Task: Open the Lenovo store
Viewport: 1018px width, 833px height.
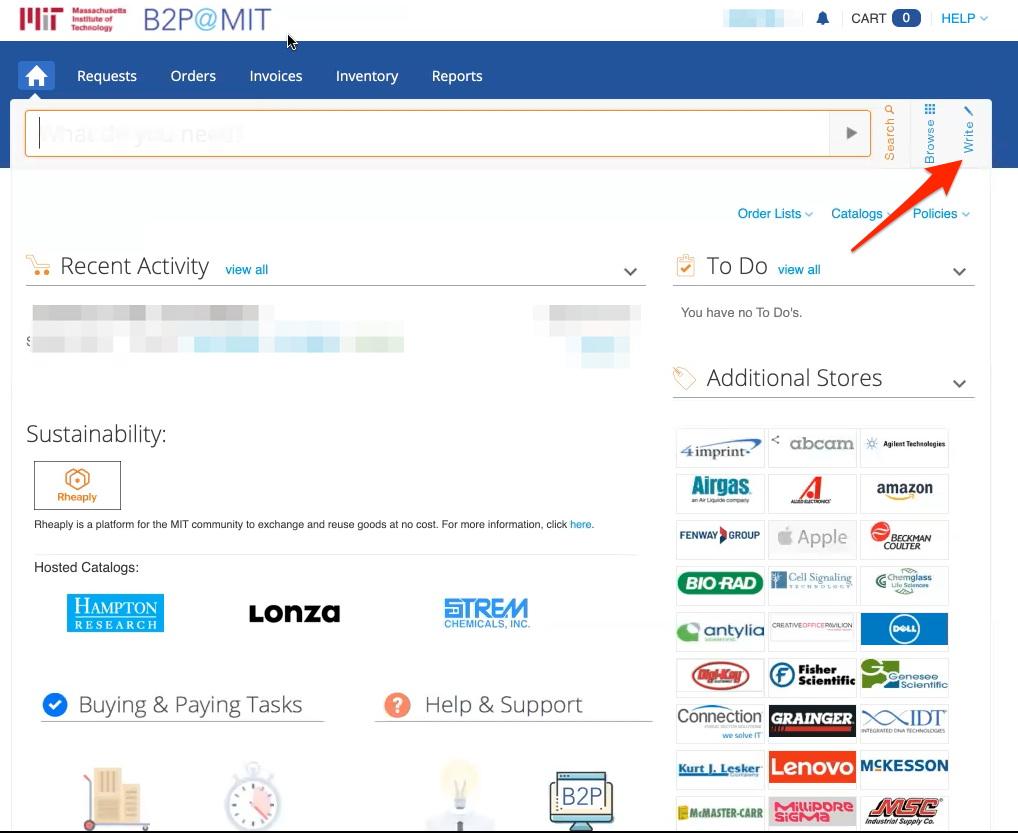Action: point(812,770)
